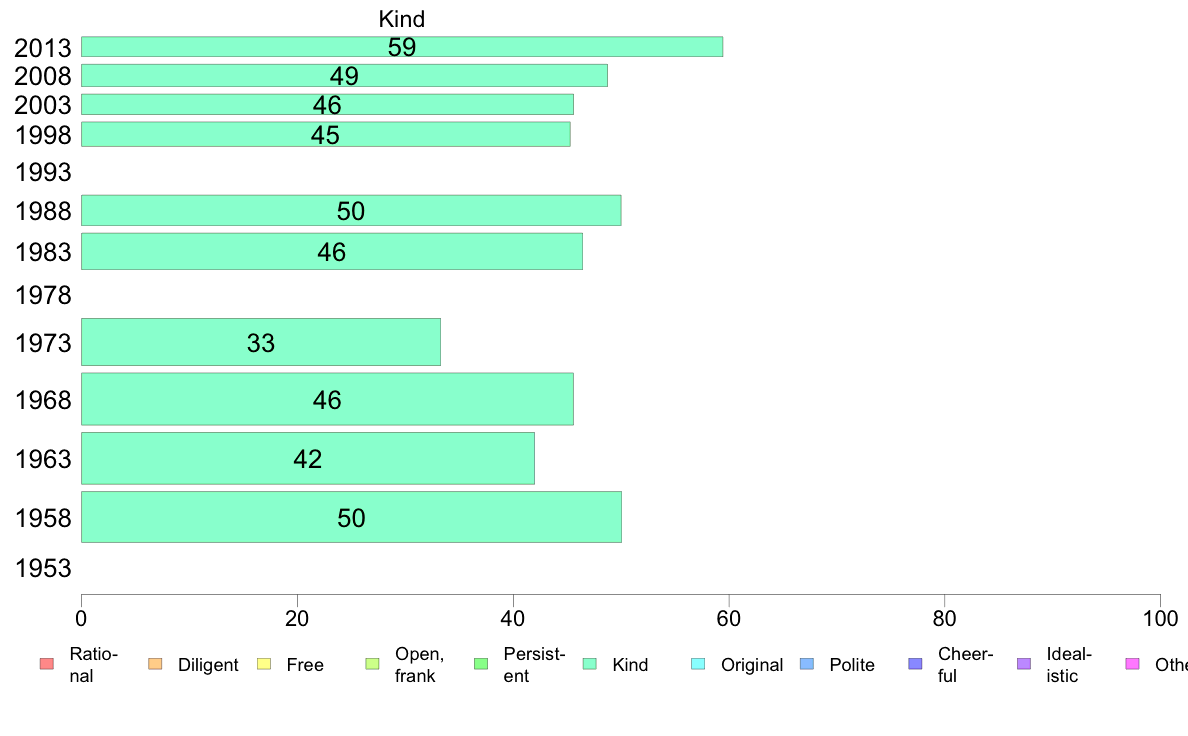
Task: Click the yellow Free legend swatch
Action: (x=264, y=664)
